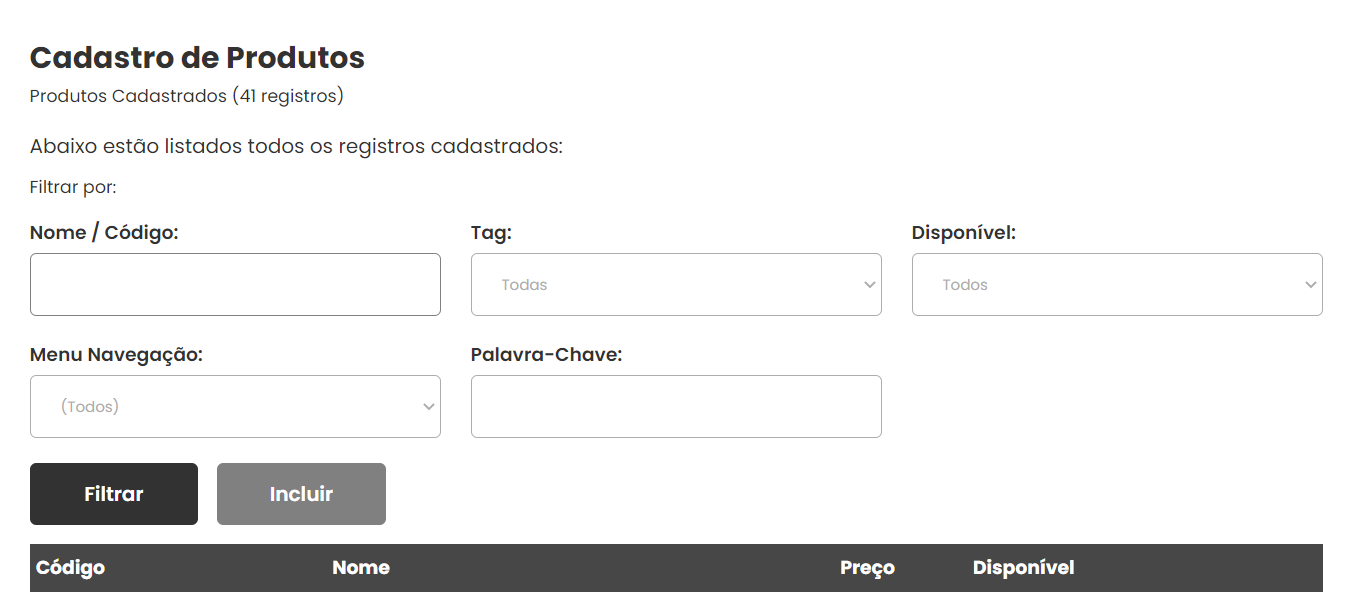Open the Tag dropdown showing Todas

(676, 285)
